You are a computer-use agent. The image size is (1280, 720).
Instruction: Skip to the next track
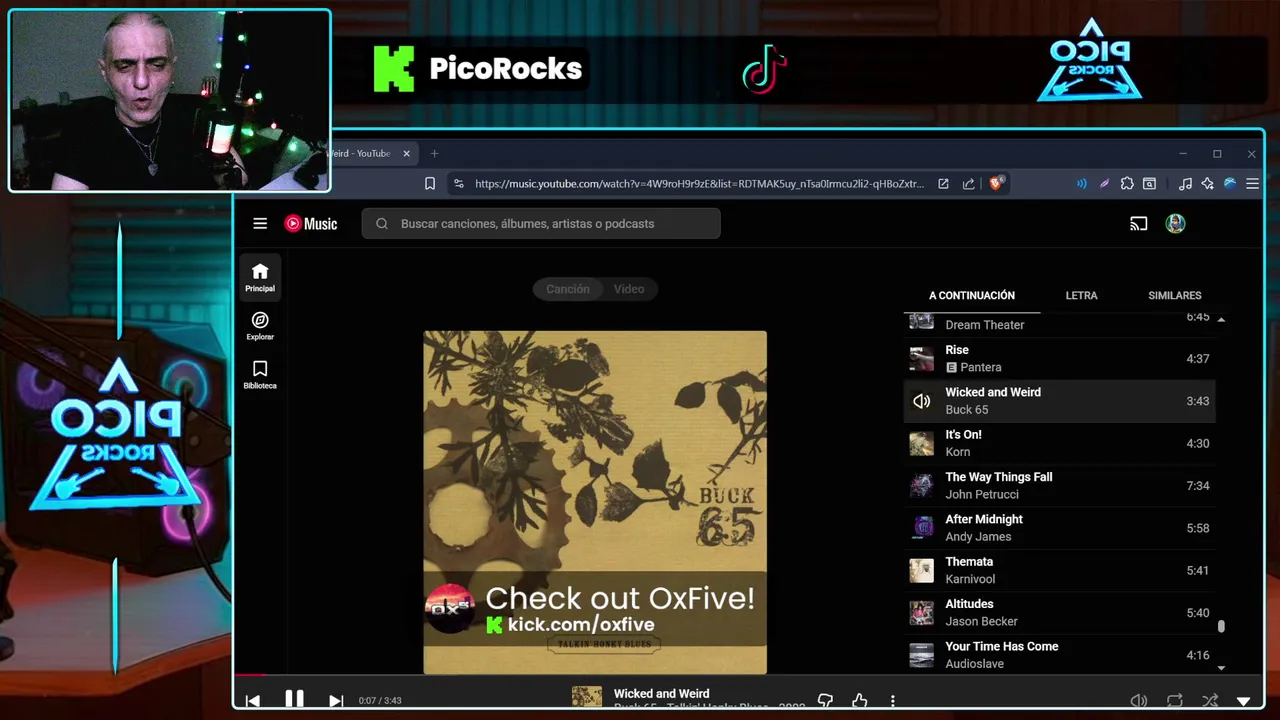pyautogui.click(x=336, y=701)
